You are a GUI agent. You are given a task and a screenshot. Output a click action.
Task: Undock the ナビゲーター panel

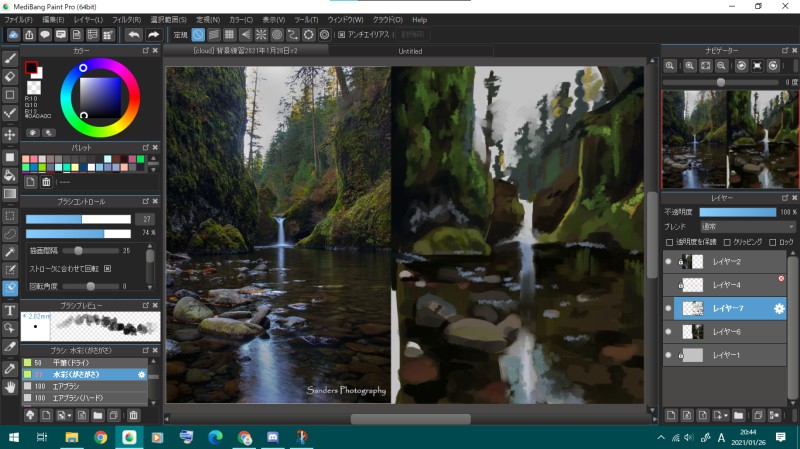[785, 51]
